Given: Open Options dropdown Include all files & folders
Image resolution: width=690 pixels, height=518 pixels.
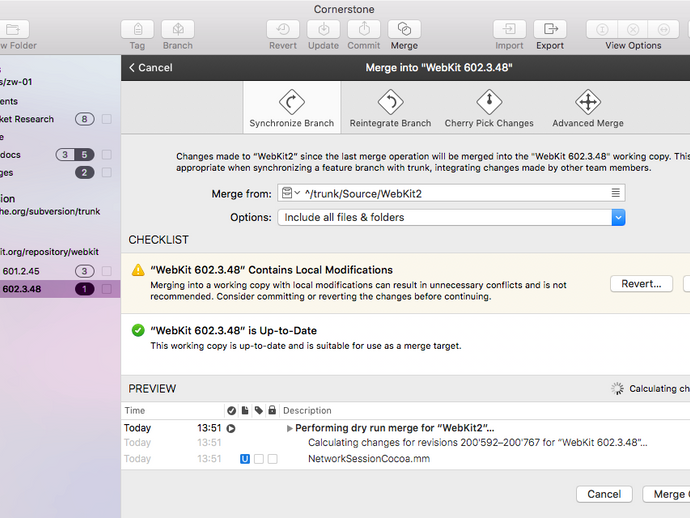Looking at the screenshot, I should tap(451, 217).
